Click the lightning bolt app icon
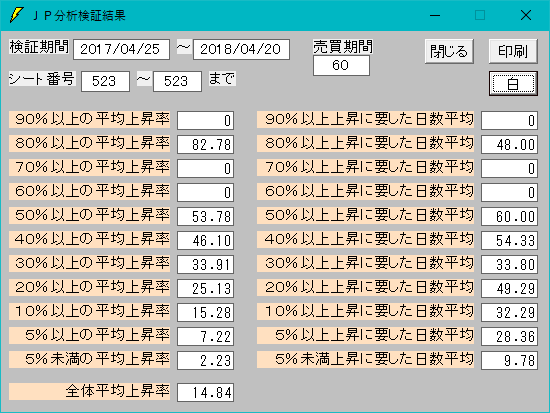 pyautogui.click(x=16, y=15)
